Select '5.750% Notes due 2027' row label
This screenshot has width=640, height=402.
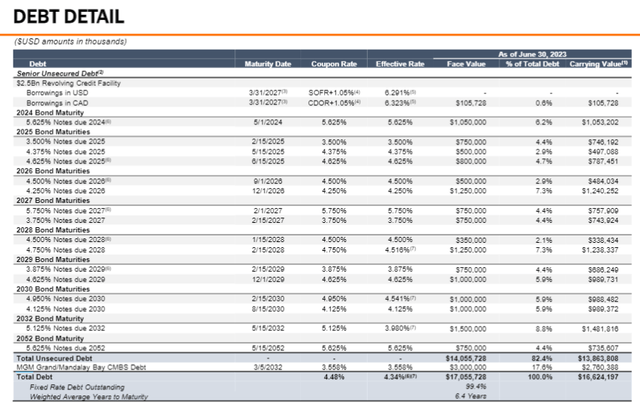coord(69,211)
